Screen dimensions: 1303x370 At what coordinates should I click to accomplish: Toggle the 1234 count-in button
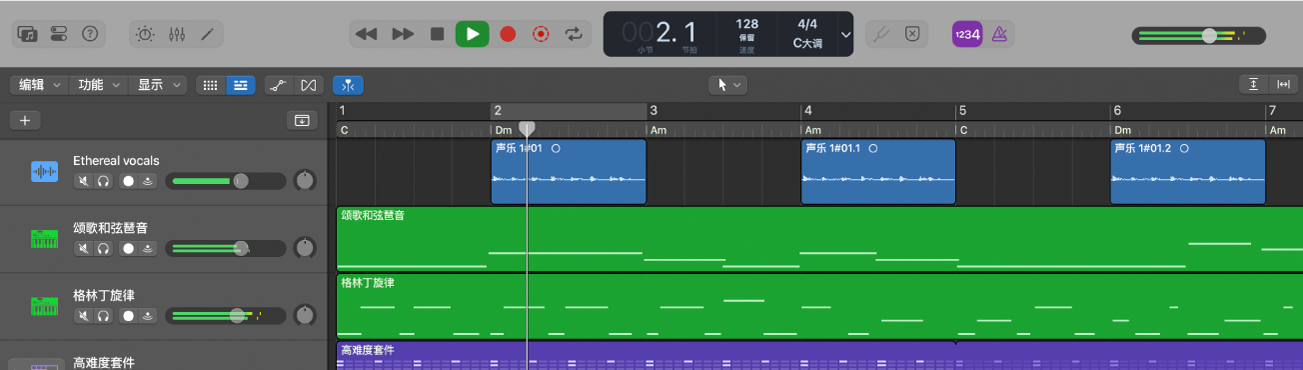(966, 34)
